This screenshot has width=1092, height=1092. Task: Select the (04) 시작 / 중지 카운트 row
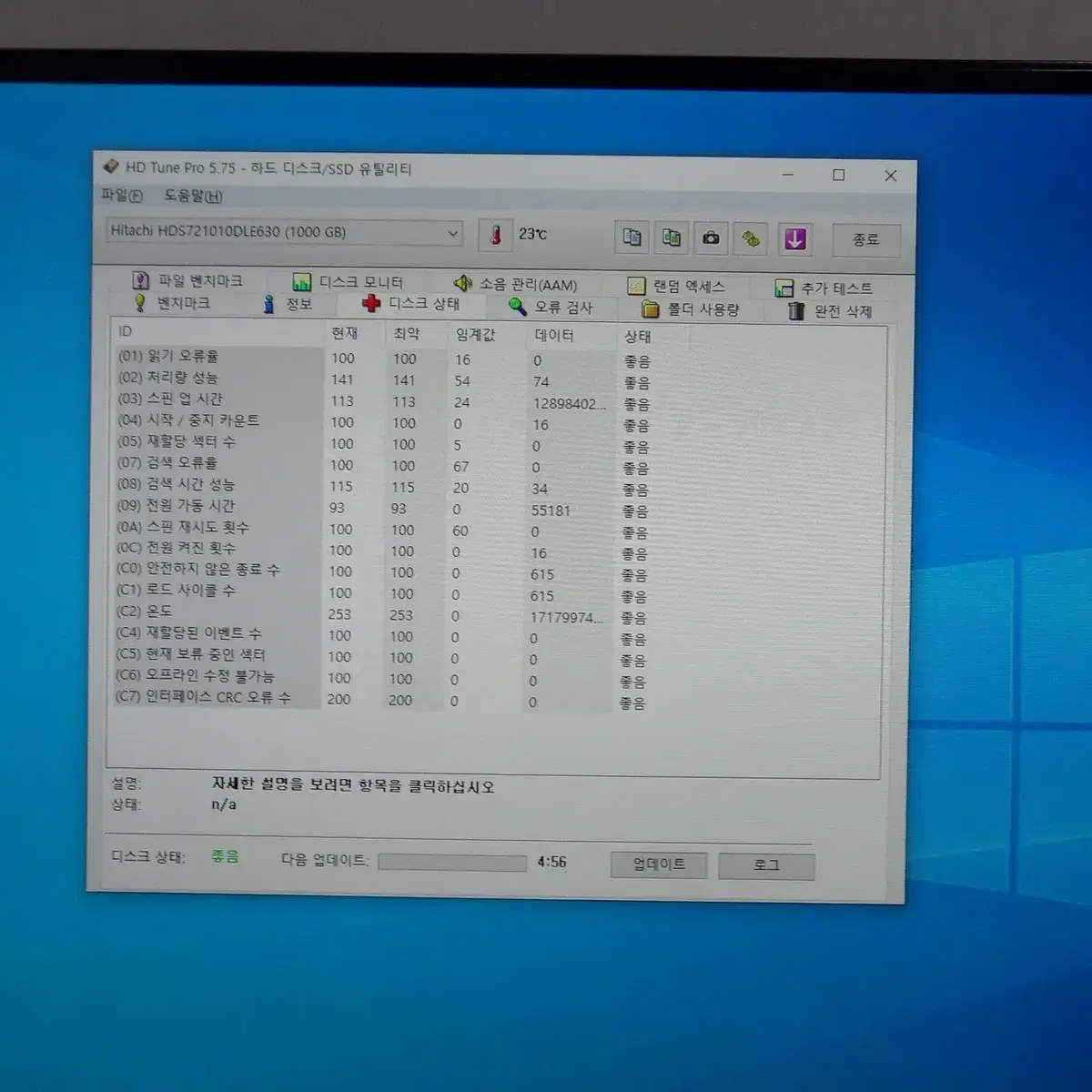382,422
